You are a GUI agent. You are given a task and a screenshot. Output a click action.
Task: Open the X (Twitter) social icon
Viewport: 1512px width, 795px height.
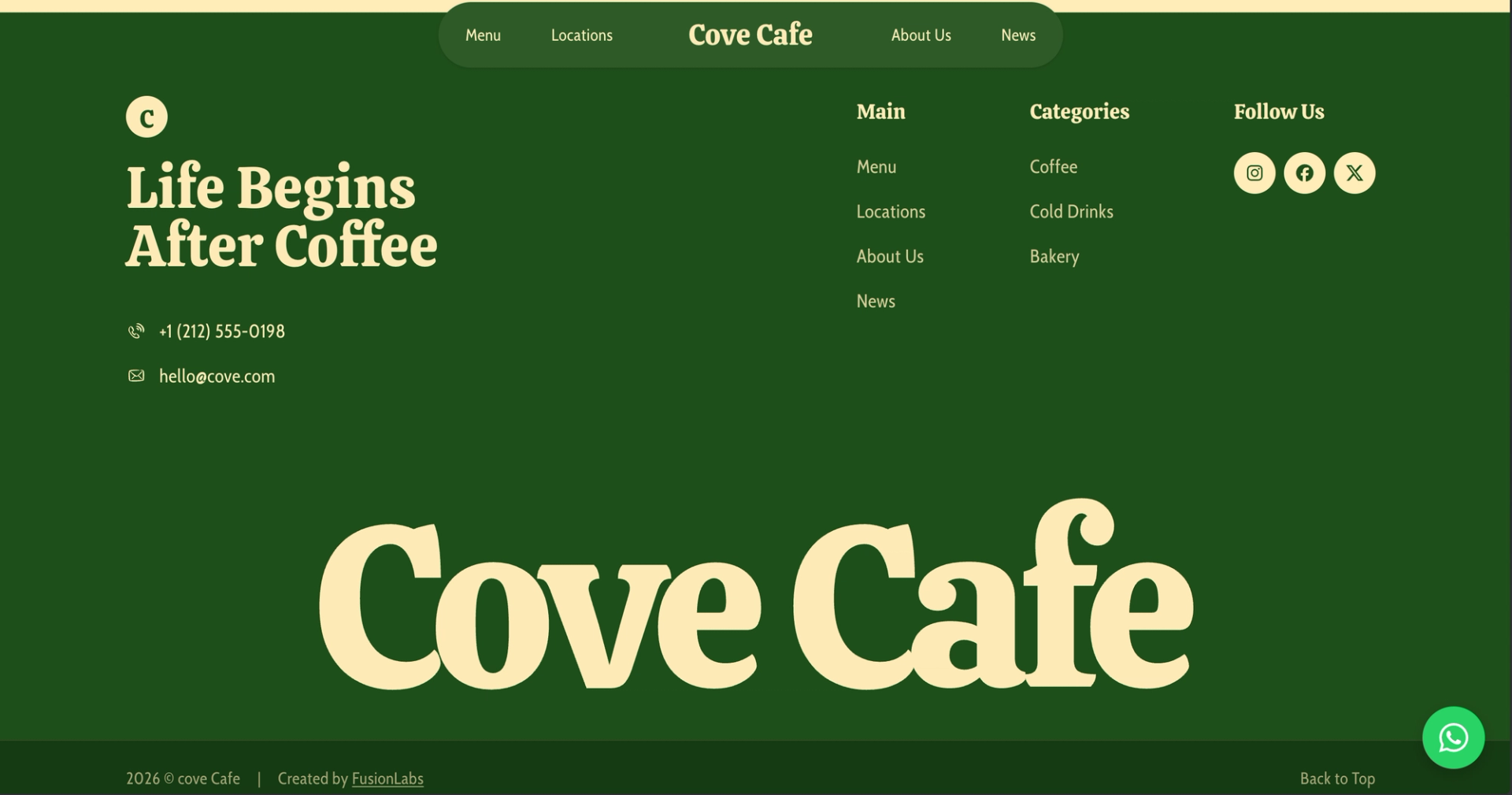pos(1354,173)
